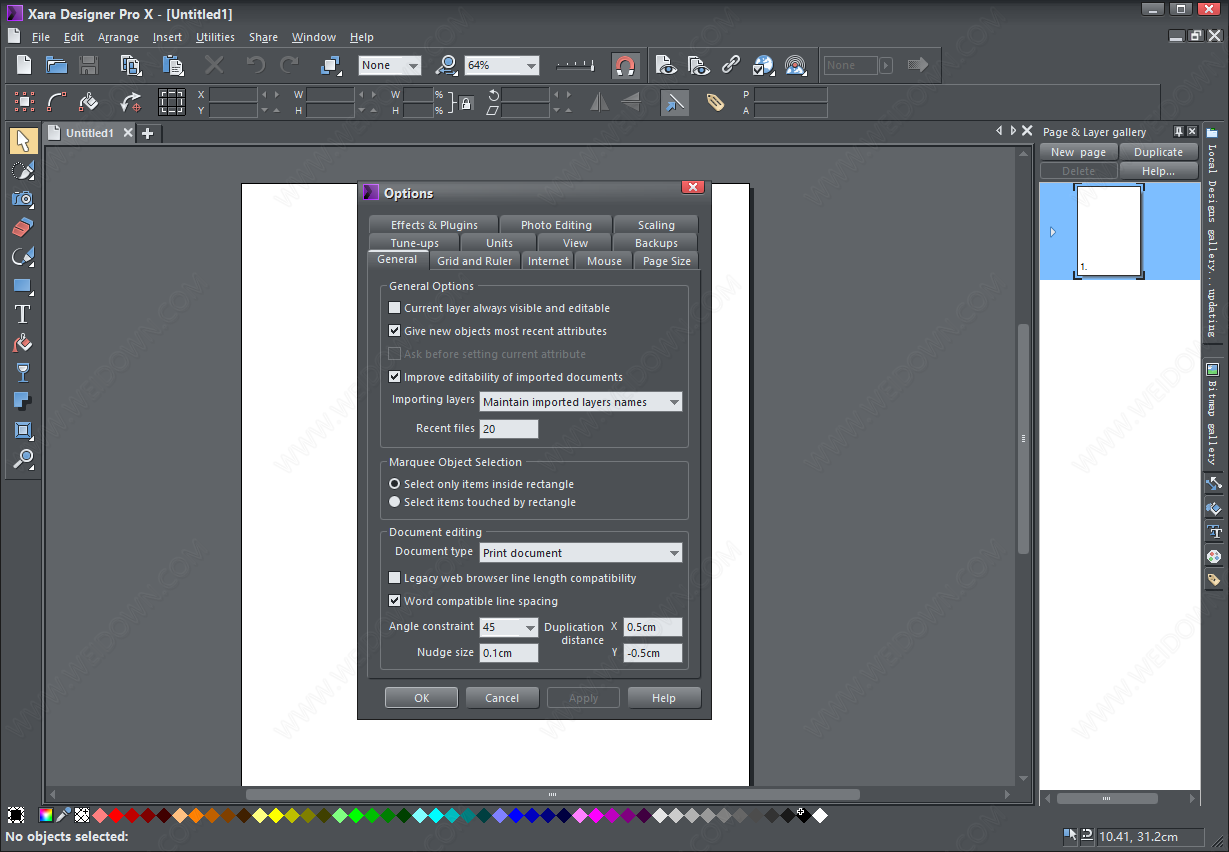Expand the Document type dropdown

tap(581, 553)
